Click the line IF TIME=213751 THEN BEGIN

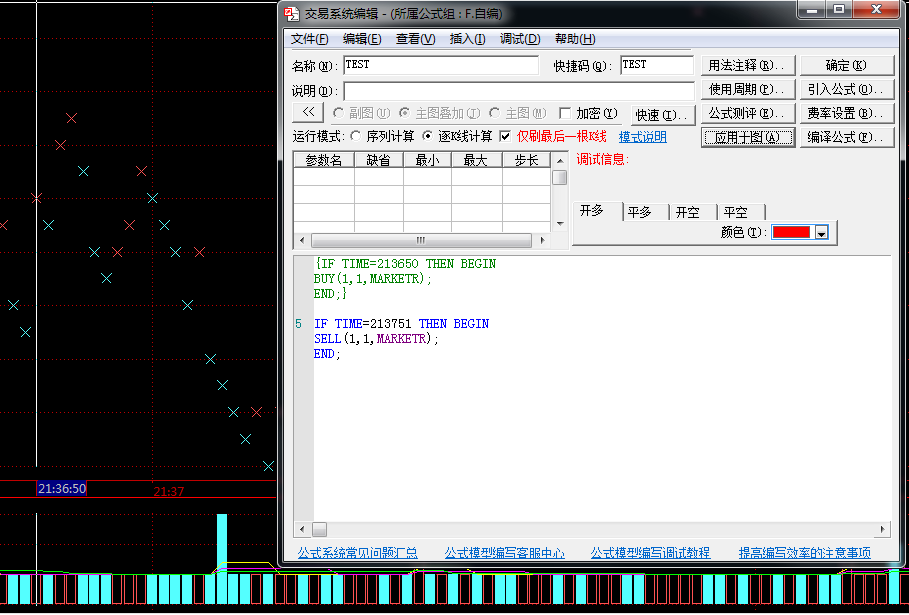pos(401,324)
